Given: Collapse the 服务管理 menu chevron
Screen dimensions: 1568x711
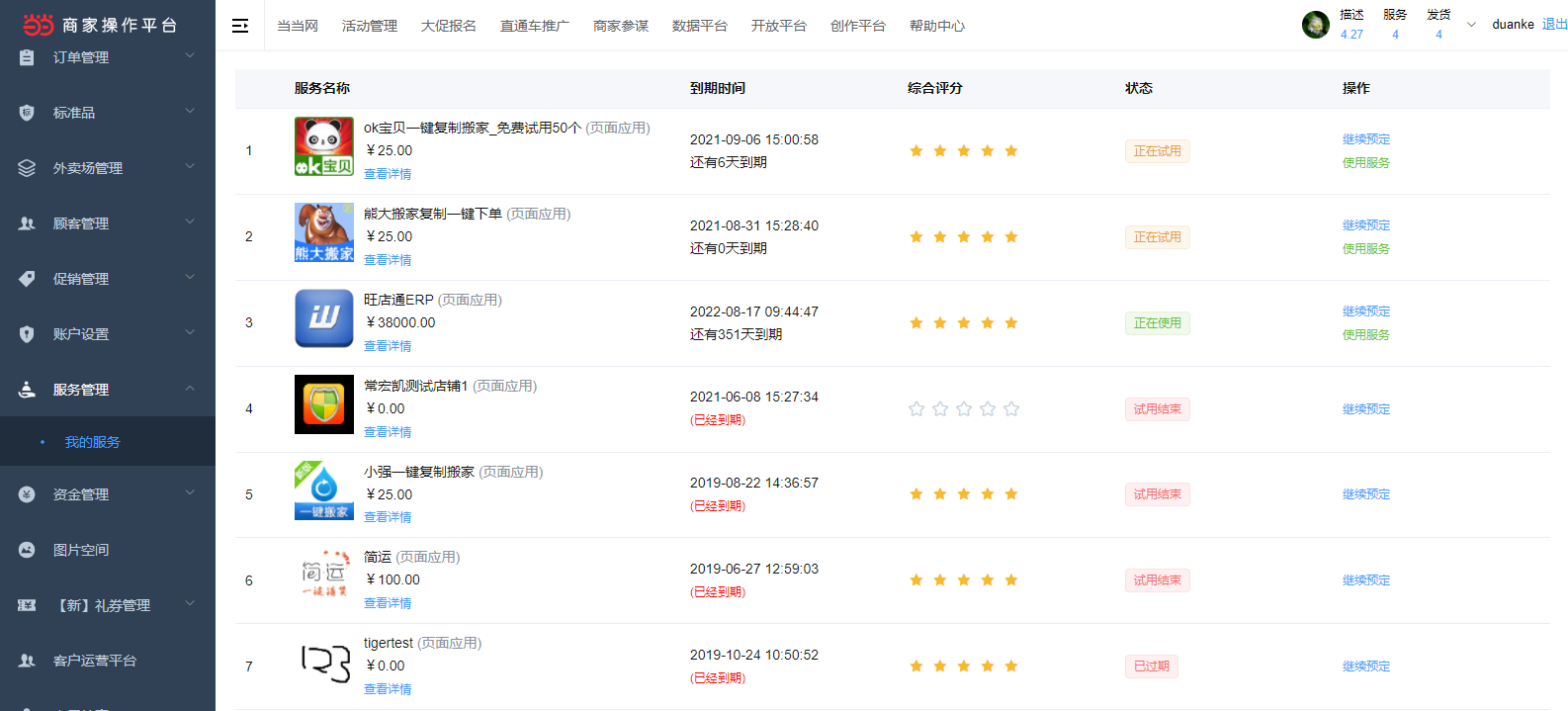Looking at the screenshot, I should click(x=190, y=389).
